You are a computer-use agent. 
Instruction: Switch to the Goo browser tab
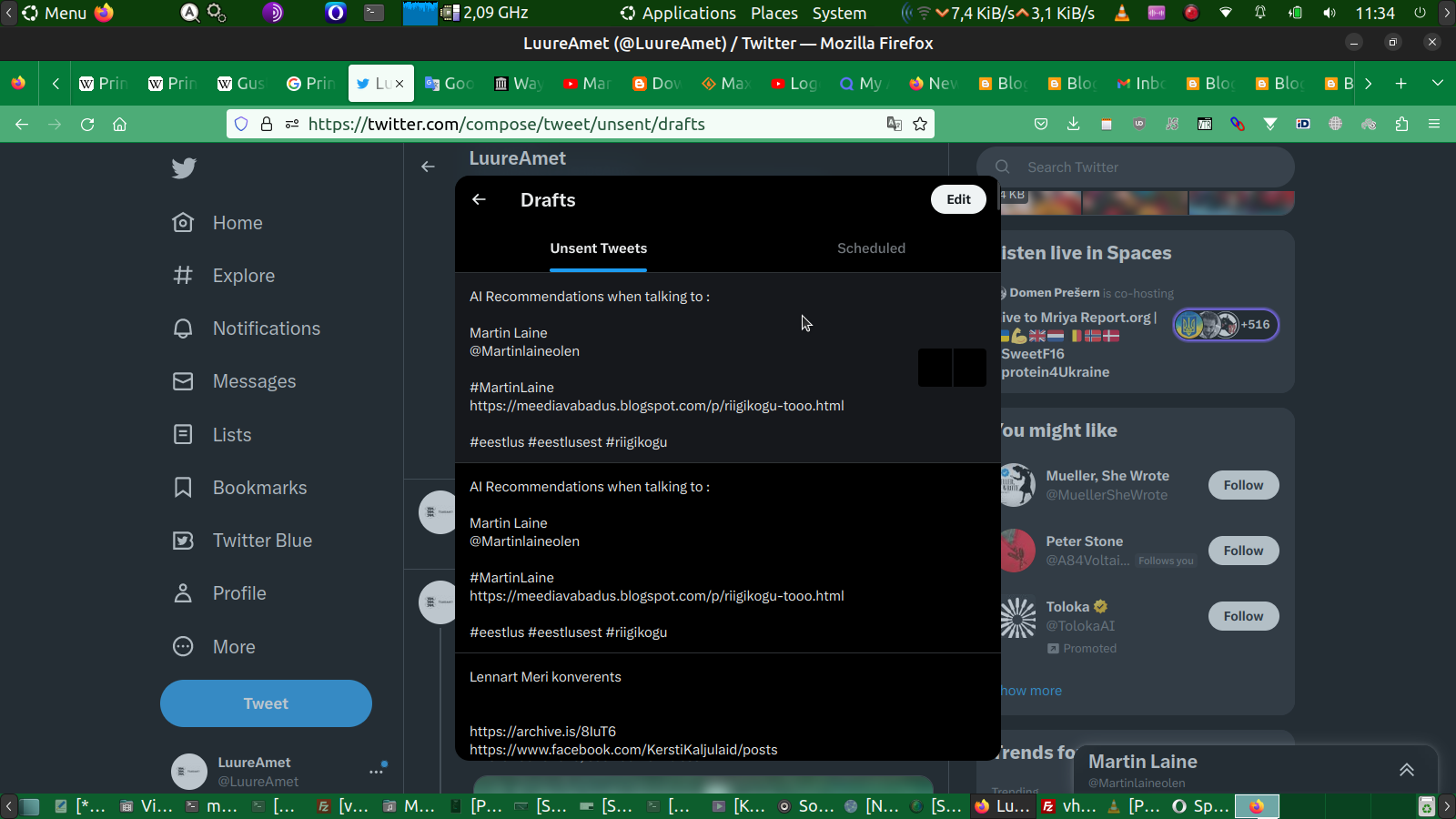[450, 84]
